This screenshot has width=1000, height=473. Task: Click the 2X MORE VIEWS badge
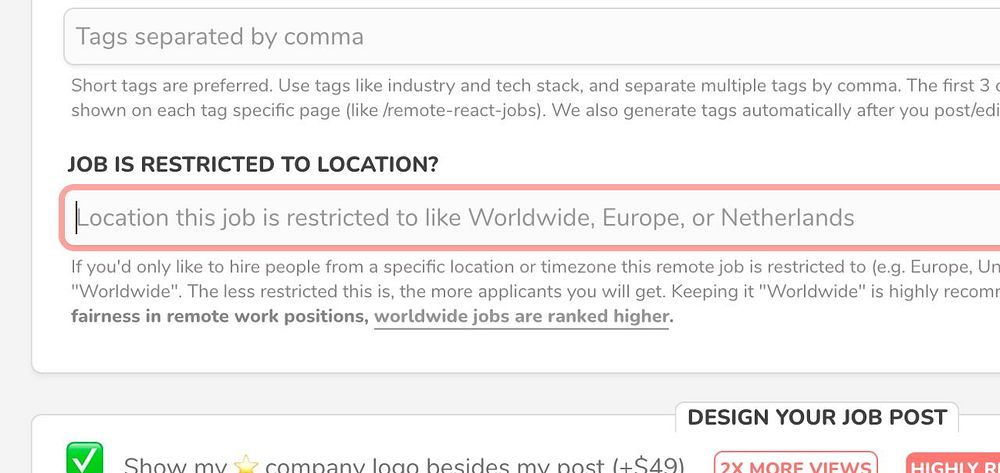click(x=795, y=464)
